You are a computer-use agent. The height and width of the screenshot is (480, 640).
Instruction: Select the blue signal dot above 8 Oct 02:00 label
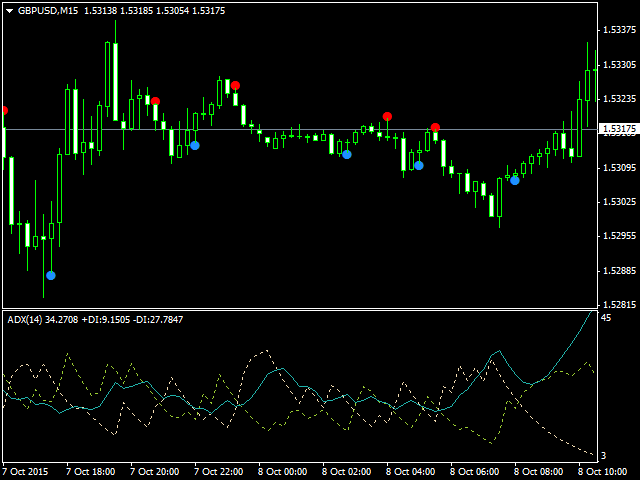[x=347, y=155]
